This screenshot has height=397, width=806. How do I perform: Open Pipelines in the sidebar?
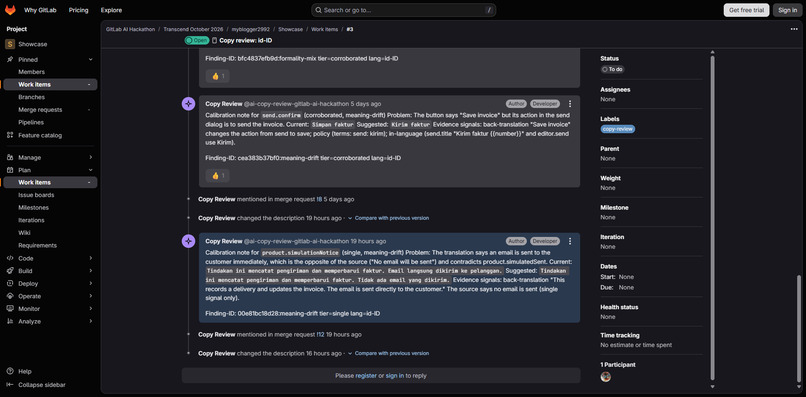click(31, 122)
